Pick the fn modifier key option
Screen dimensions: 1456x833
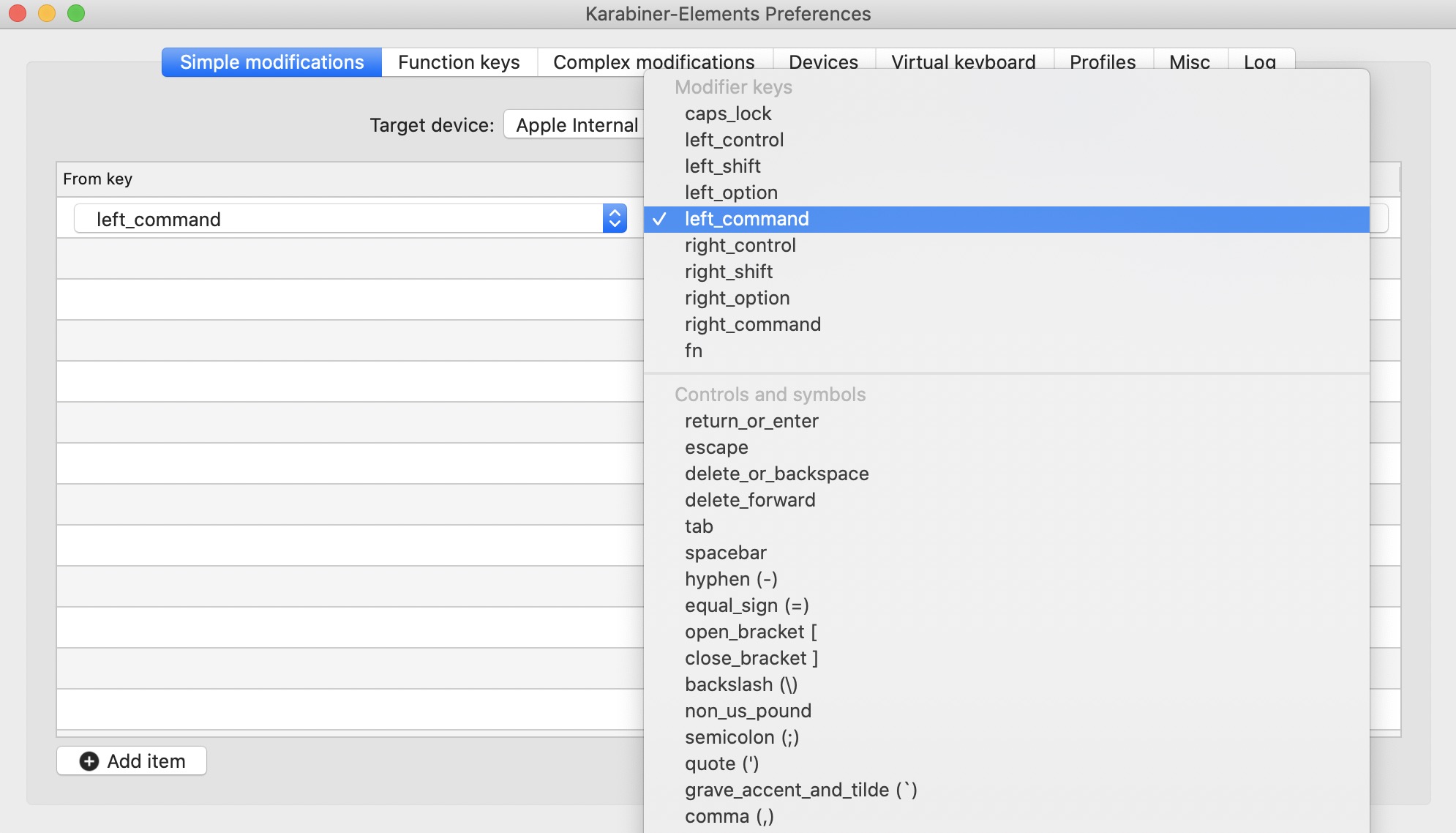click(694, 351)
